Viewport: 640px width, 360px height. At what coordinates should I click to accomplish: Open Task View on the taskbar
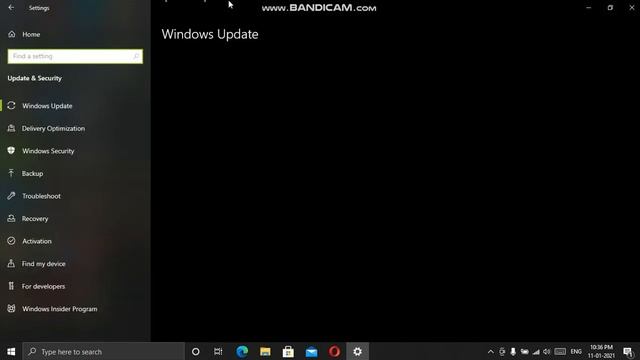[x=218, y=351]
